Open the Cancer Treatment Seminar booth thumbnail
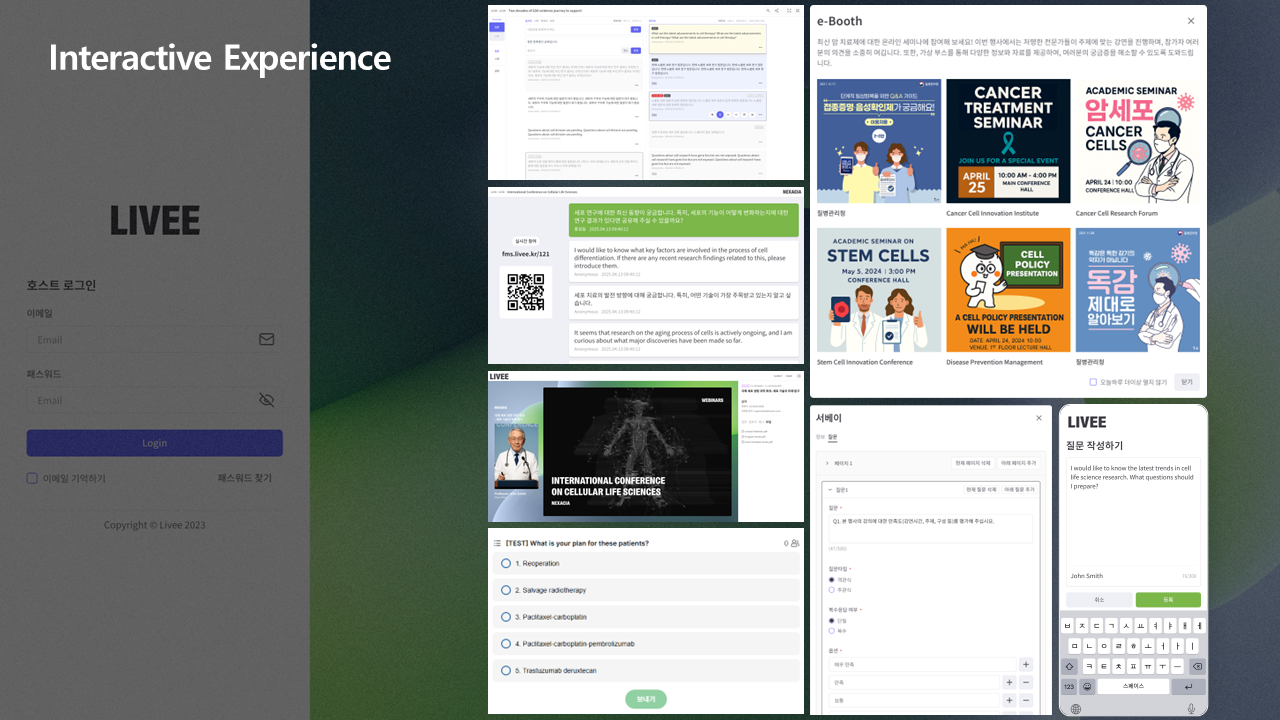 1008,141
